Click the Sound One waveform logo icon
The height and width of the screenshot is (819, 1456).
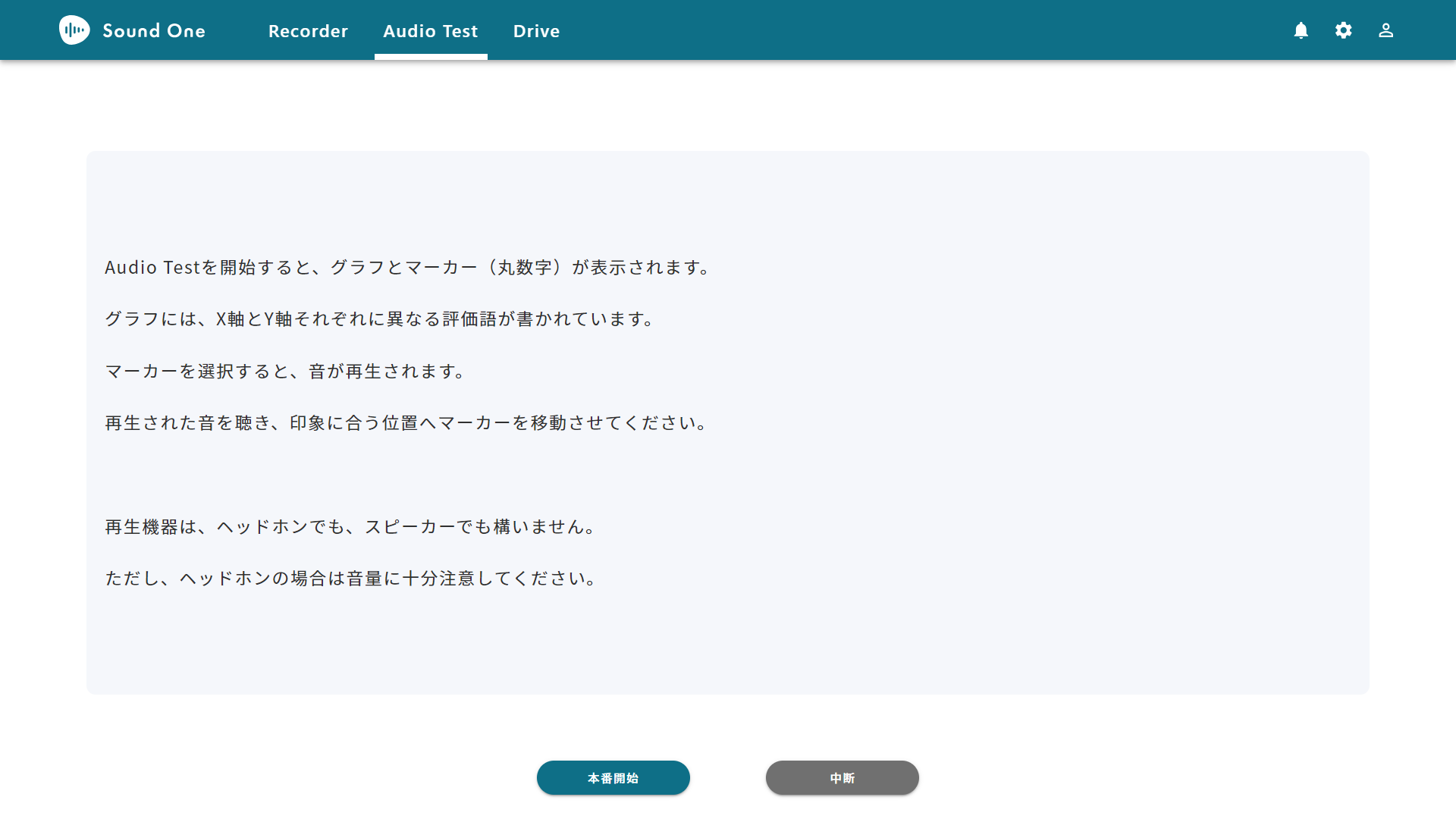coord(74,30)
